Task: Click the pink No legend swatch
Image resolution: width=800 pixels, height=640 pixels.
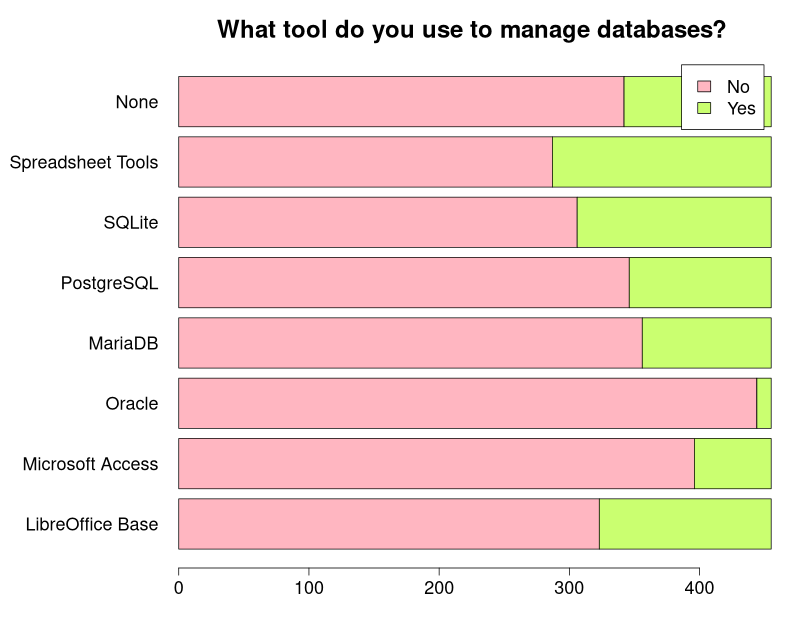Action: click(704, 86)
